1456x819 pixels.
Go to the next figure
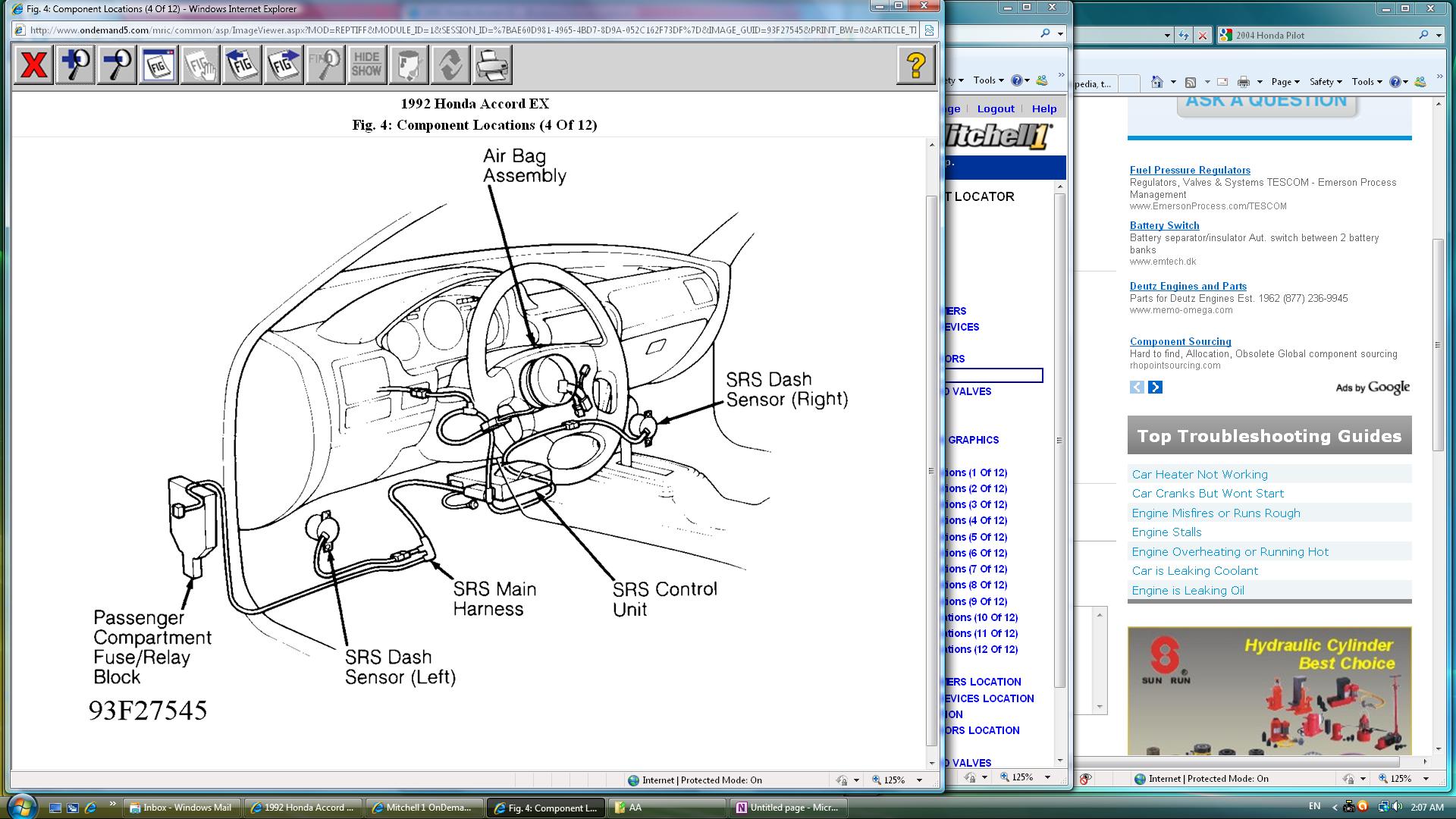click(x=284, y=64)
